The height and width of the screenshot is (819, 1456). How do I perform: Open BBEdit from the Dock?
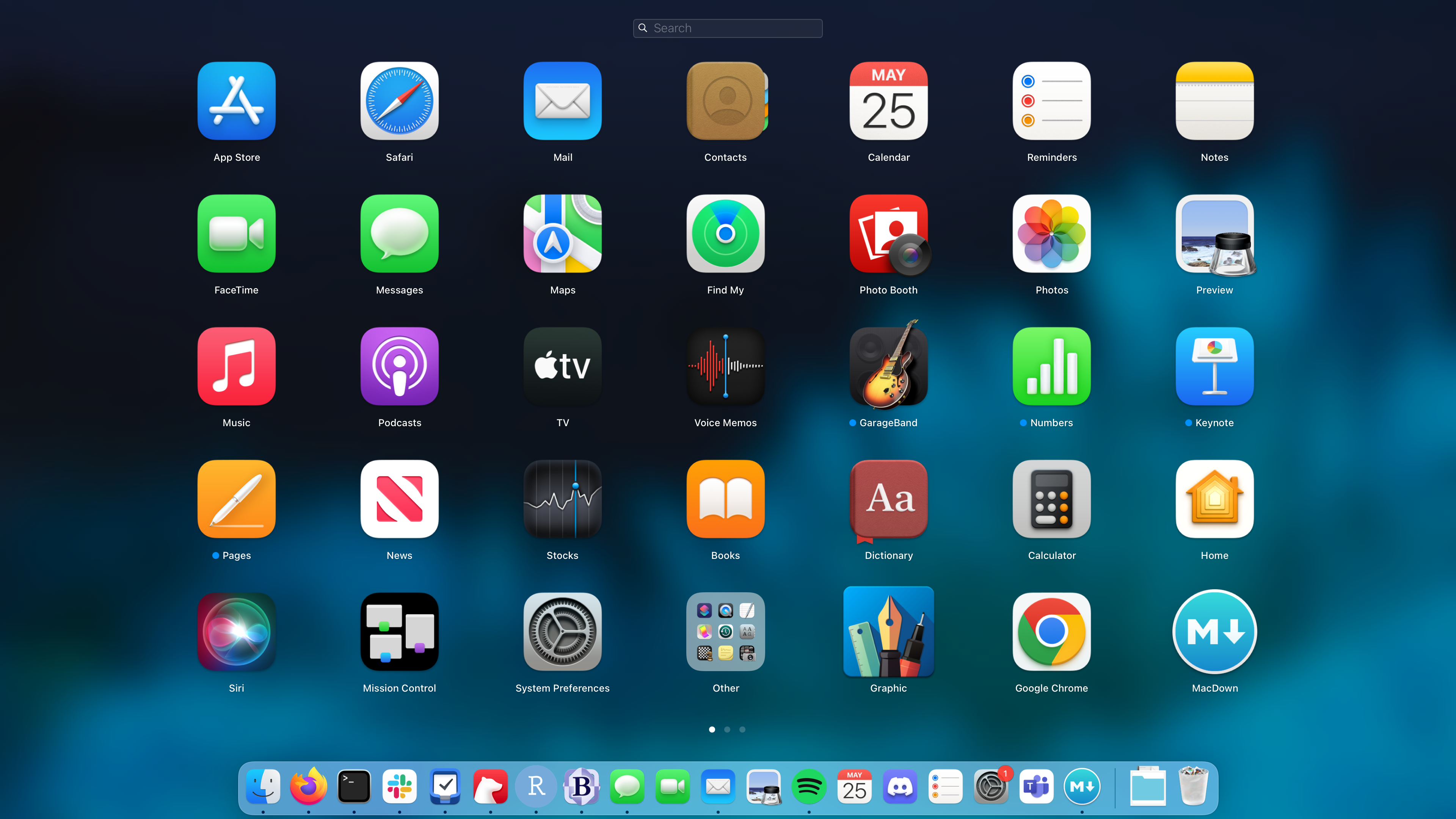point(582,786)
